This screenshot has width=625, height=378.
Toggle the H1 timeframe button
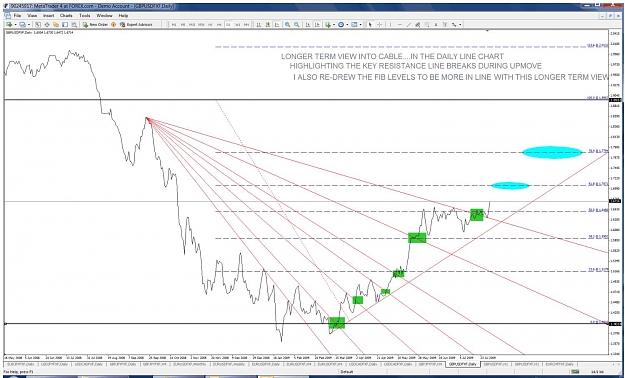(x=210, y=24)
